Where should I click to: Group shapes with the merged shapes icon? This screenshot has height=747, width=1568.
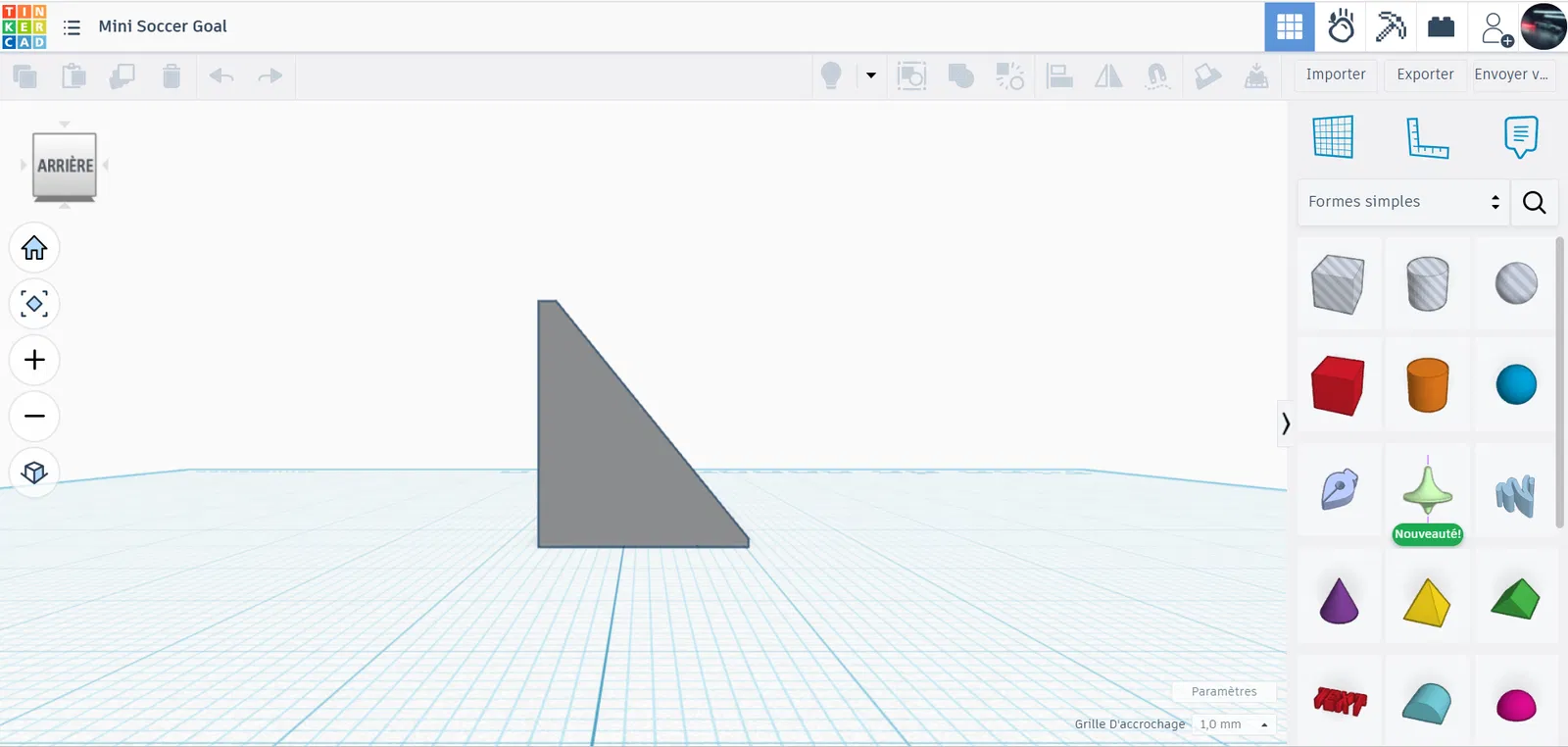(x=961, y=75)
